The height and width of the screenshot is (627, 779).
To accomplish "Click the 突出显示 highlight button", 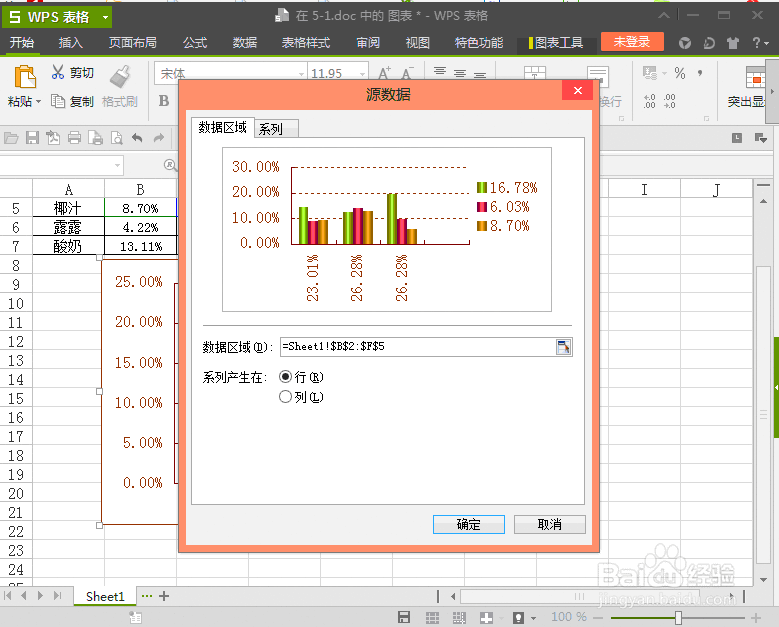I will [747, 88].
